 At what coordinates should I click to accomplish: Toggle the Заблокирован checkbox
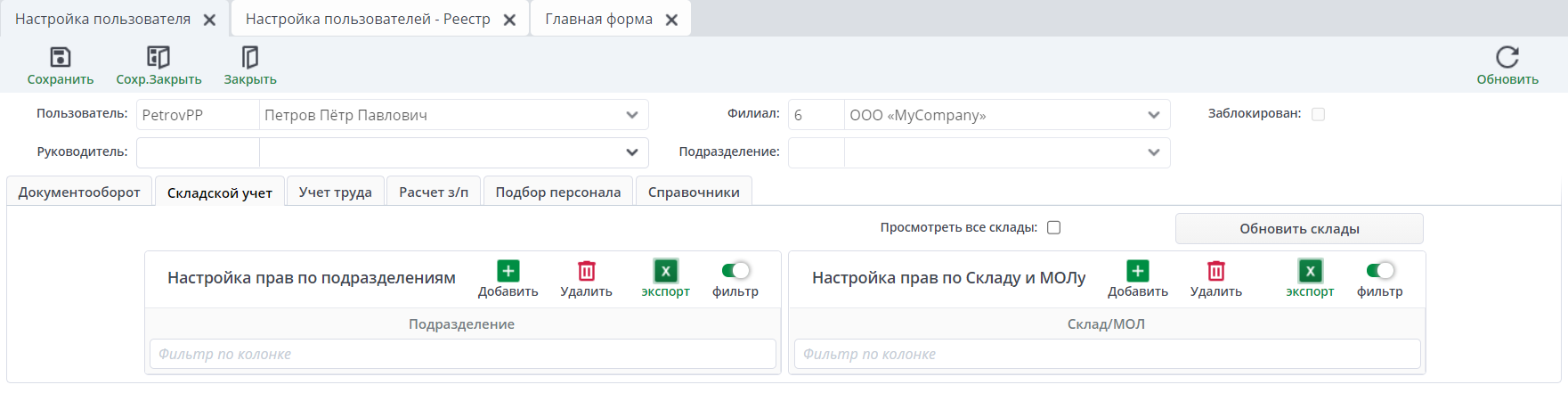click(1318, 114)
